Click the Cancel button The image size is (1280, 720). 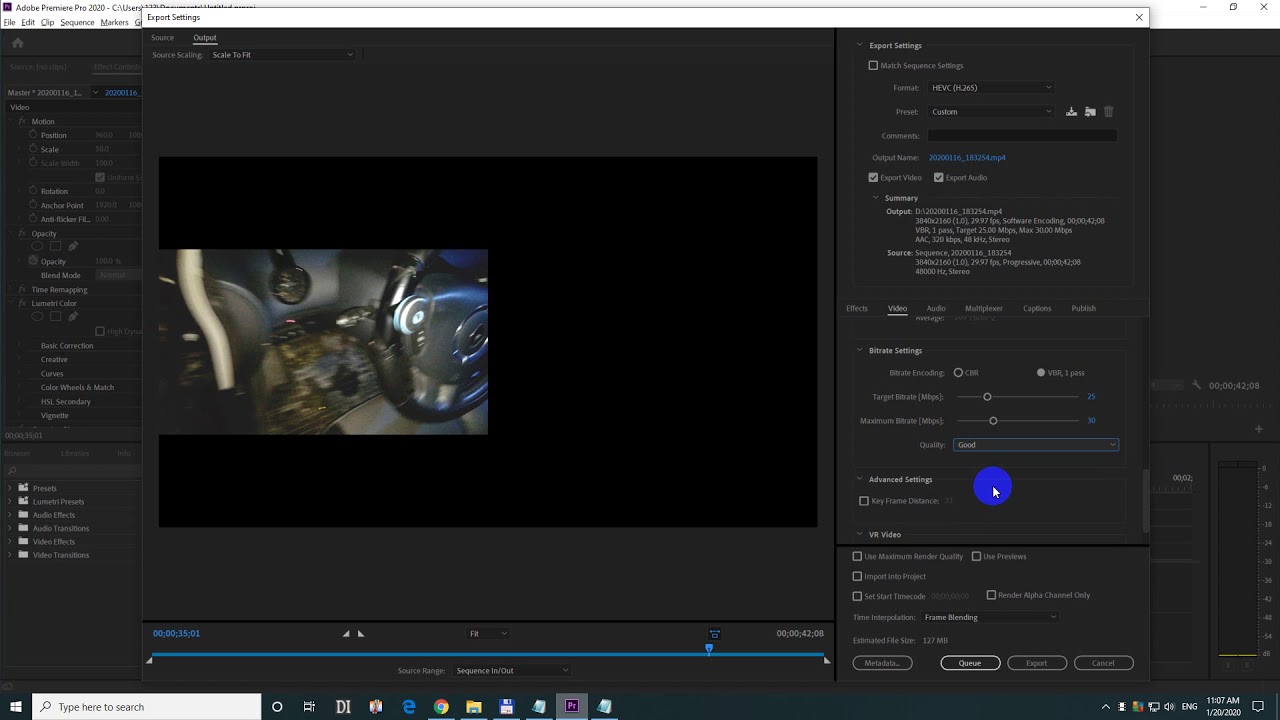pyautogui.click(x=1103, y=663)
